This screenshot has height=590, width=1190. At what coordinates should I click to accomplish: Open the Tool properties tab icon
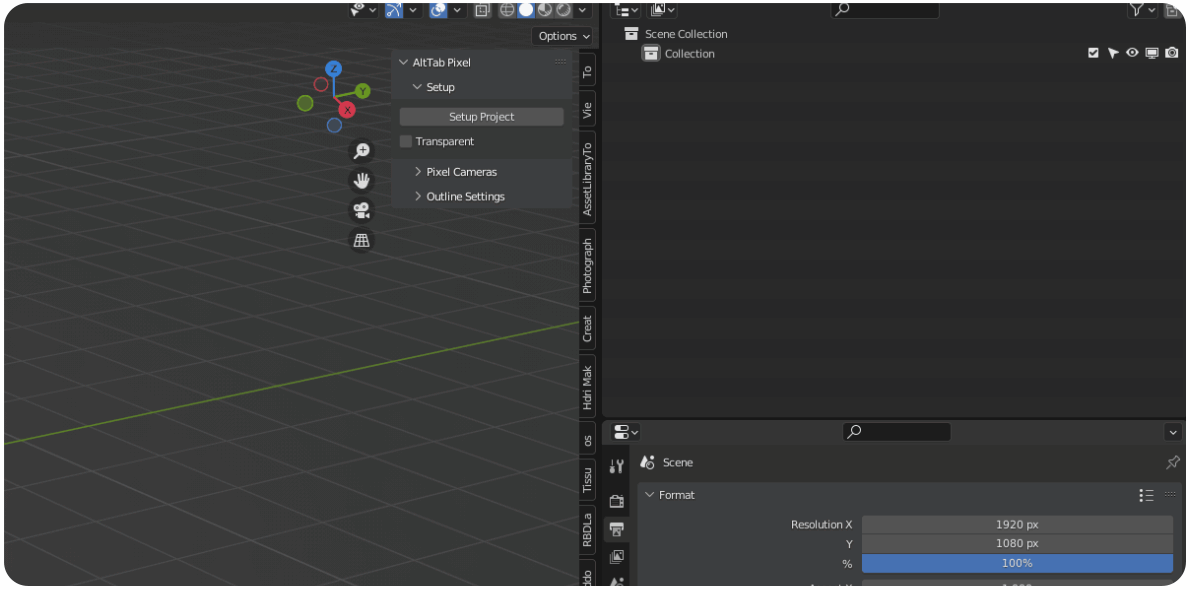[x=616, y=467]
